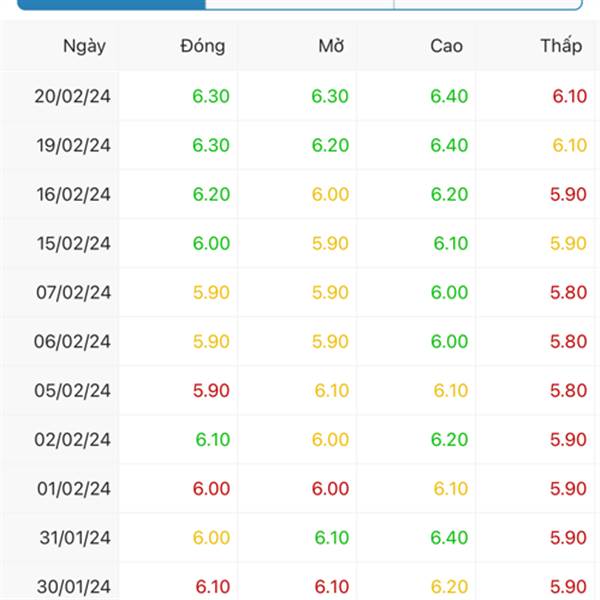Select the 01/02/24 date cell

click(74, 489)
